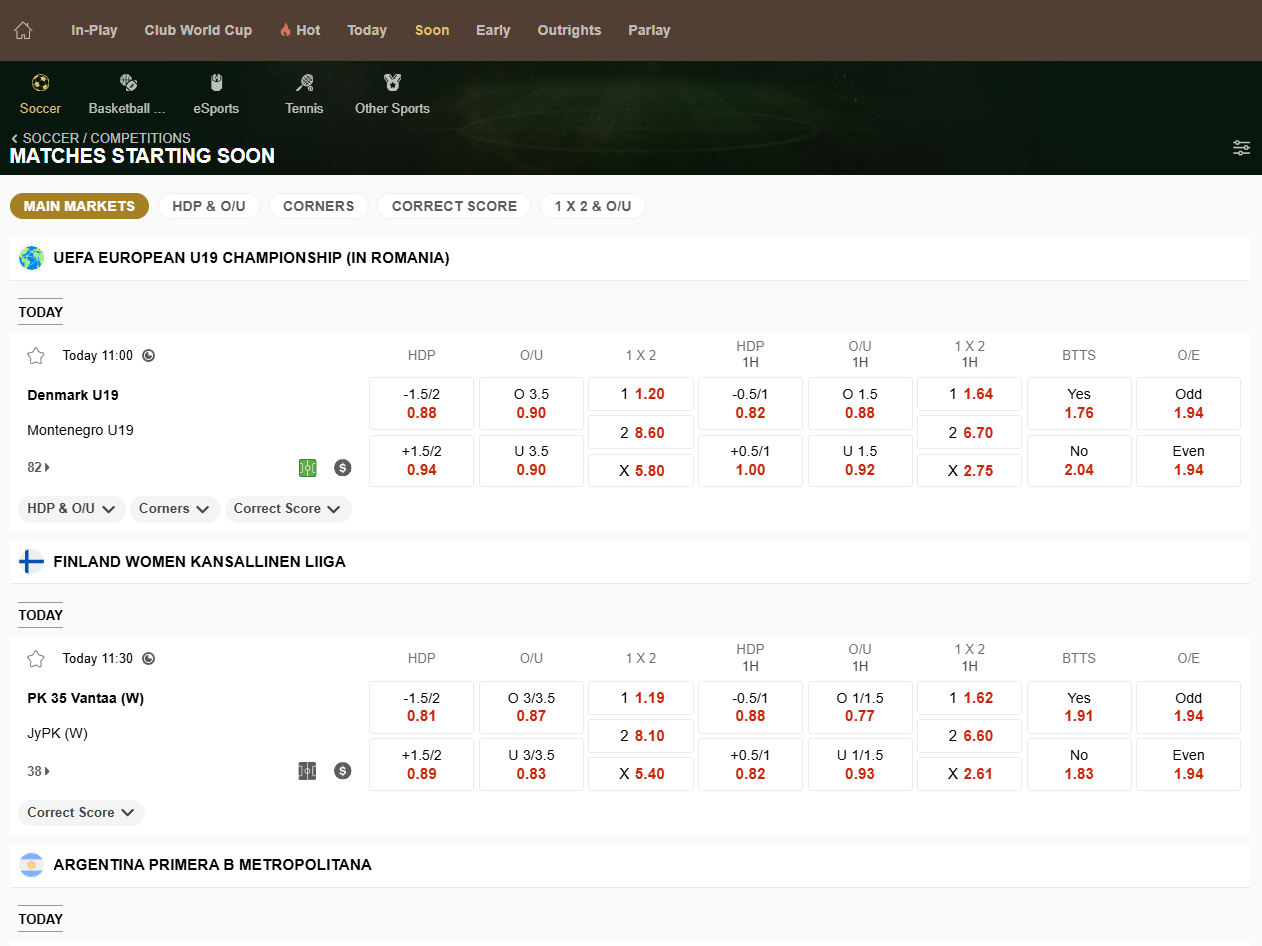Screen dimensions: 1262x946
Task: Click the Finland Women Kansallinen Liiga header
Action: tap(630, 562)
